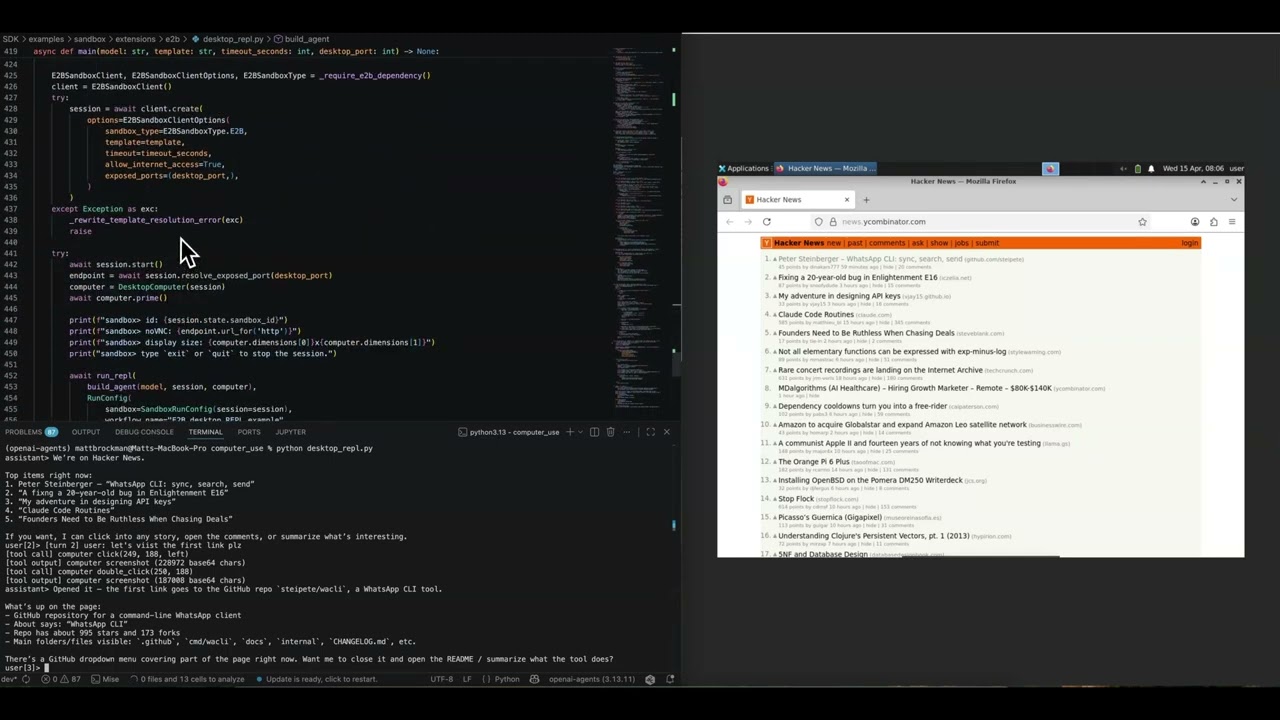Open the new-terminal launch profile dropdown

click(x=580, y=432)
